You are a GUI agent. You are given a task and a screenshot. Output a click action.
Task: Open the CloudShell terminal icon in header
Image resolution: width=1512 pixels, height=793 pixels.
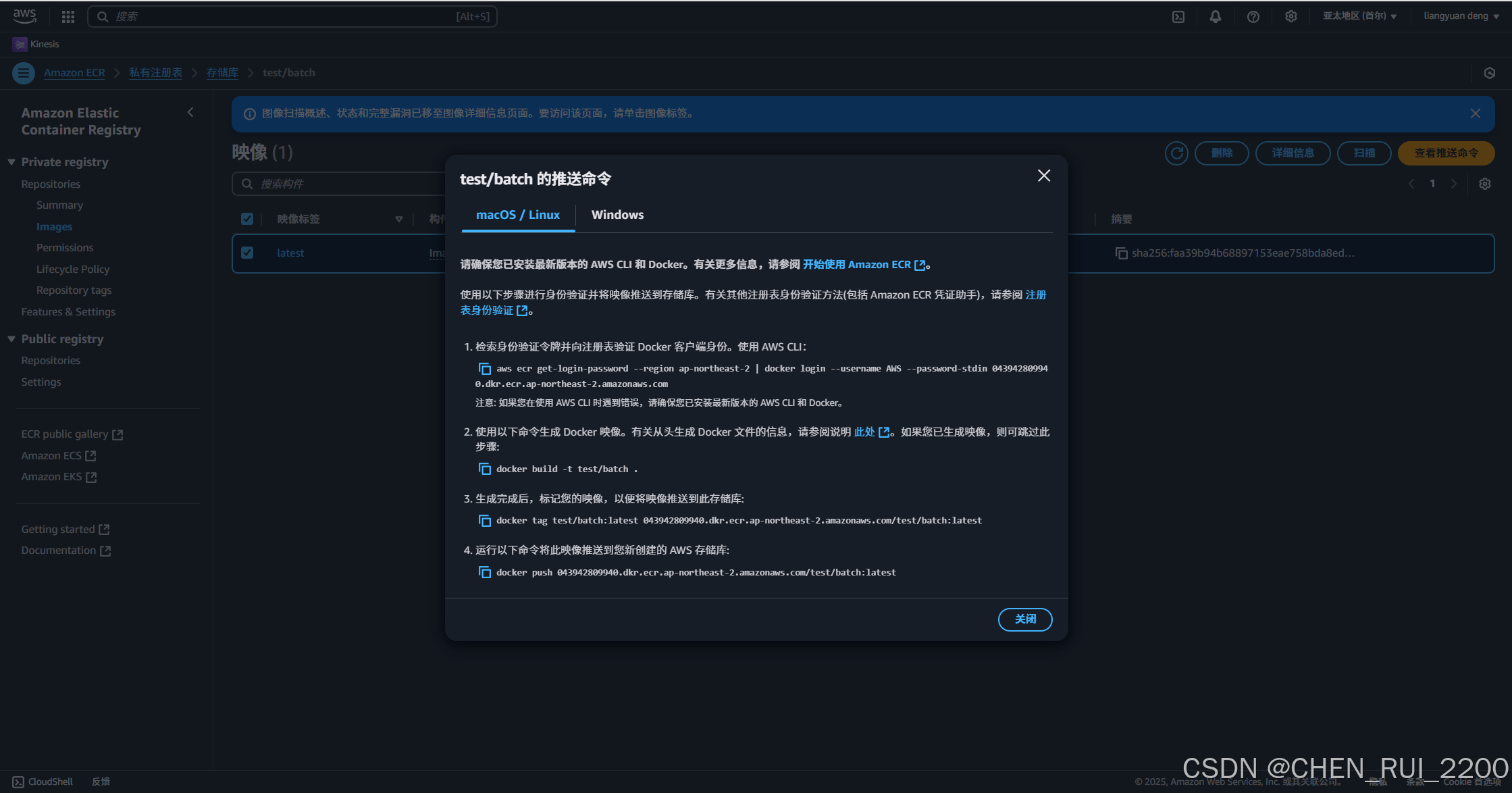pyautogui.click(x=1178, y=17)
